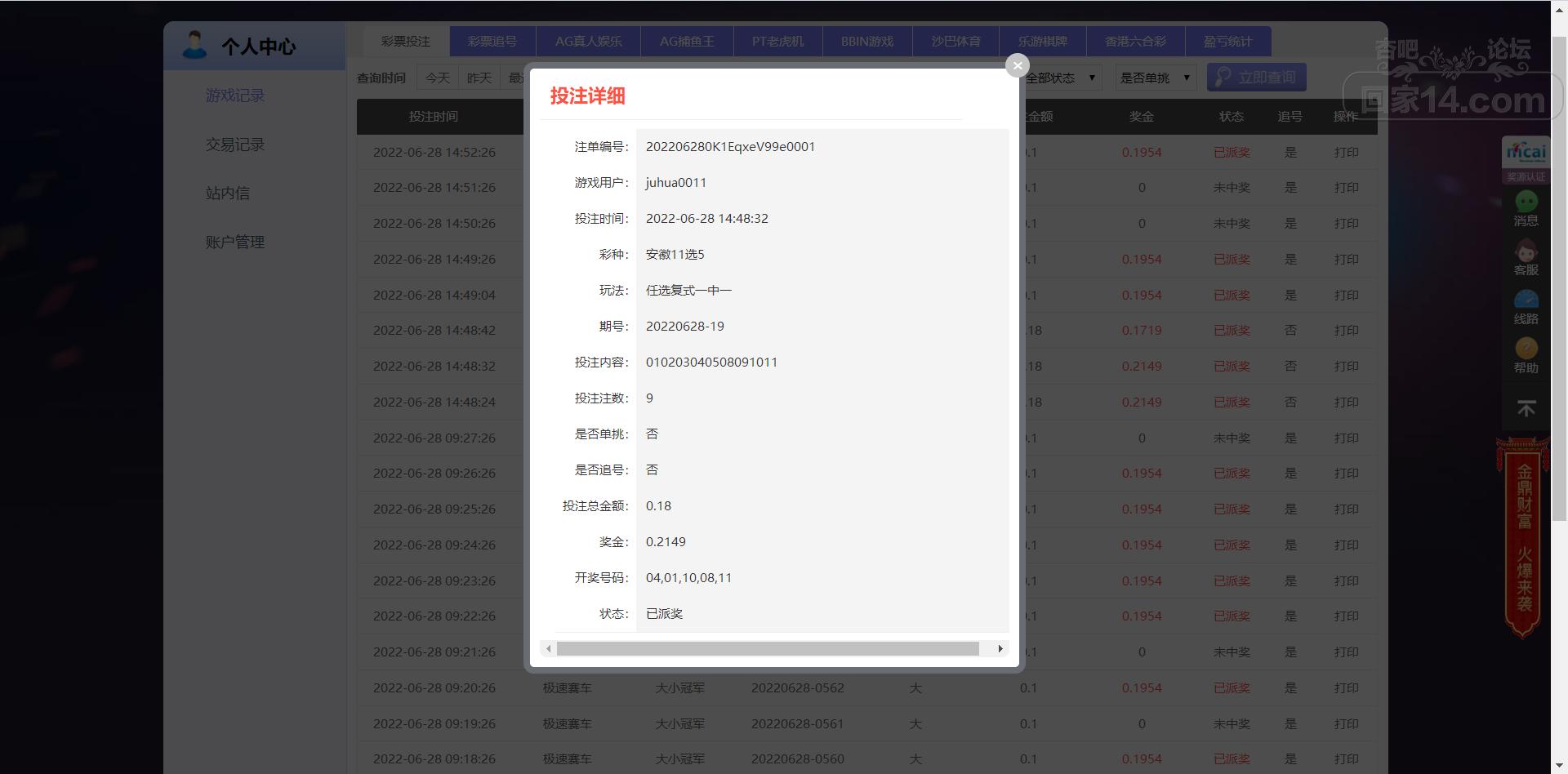Click the play type 任选复式一中一
This screenshot has height=774, width=1568.
pos(688,291)
